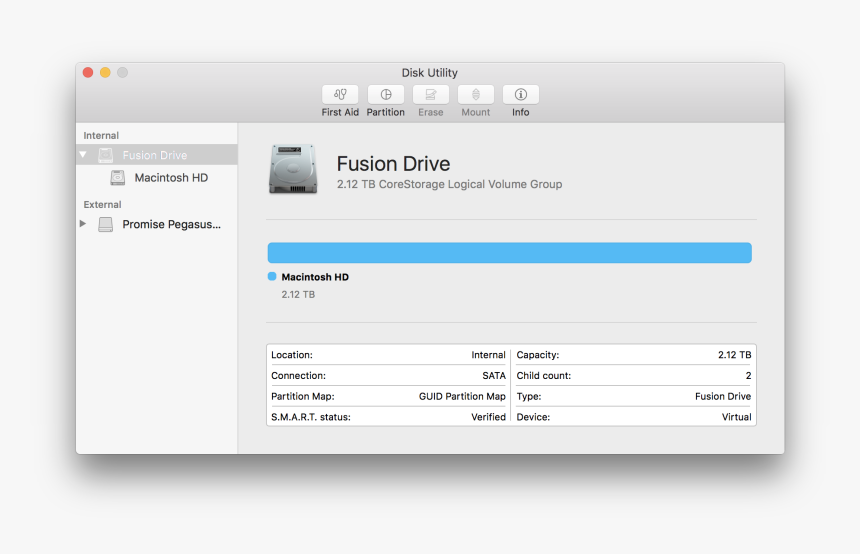Collapse the Fusion Drive disclosure triangle
This screenshot has height=554, width=860.
(x=83, y=155)
